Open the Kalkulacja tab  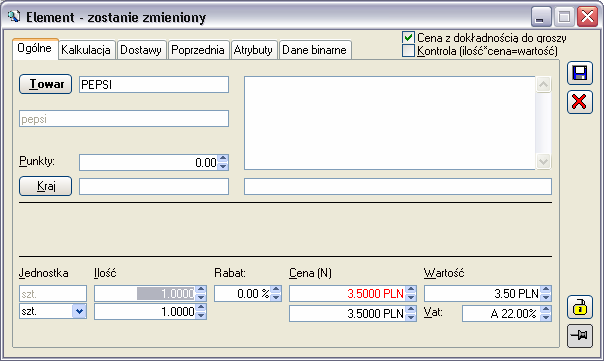86,50
